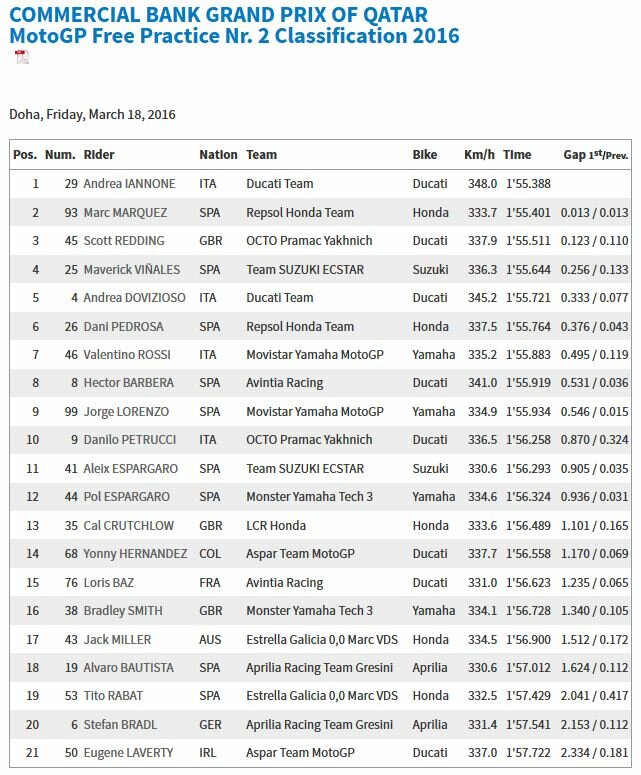Open the PDF download icon
641x775 pixels.
tap(22, 57)
